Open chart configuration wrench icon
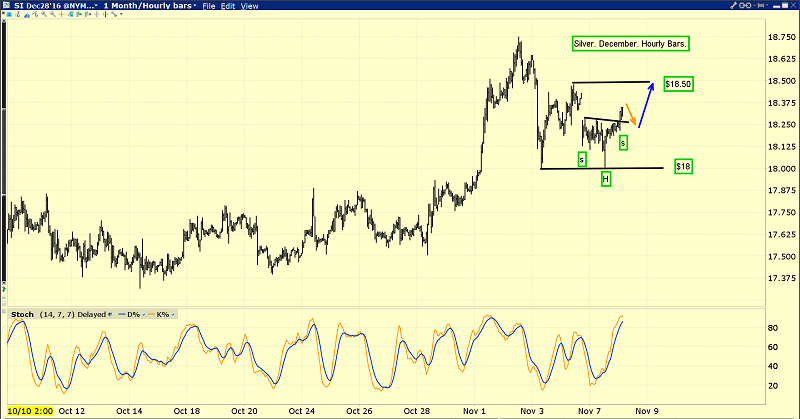800x419 pixels. [733, 6]
